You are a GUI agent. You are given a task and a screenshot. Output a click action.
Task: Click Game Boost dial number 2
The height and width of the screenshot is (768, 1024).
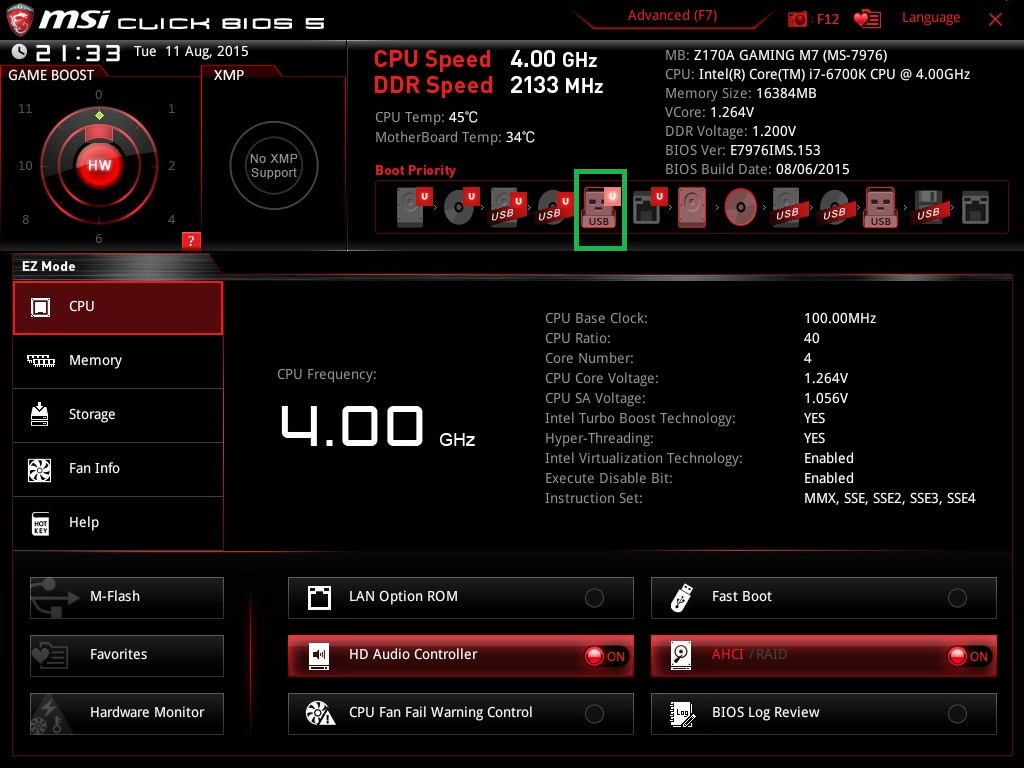(x=171, y=165)
